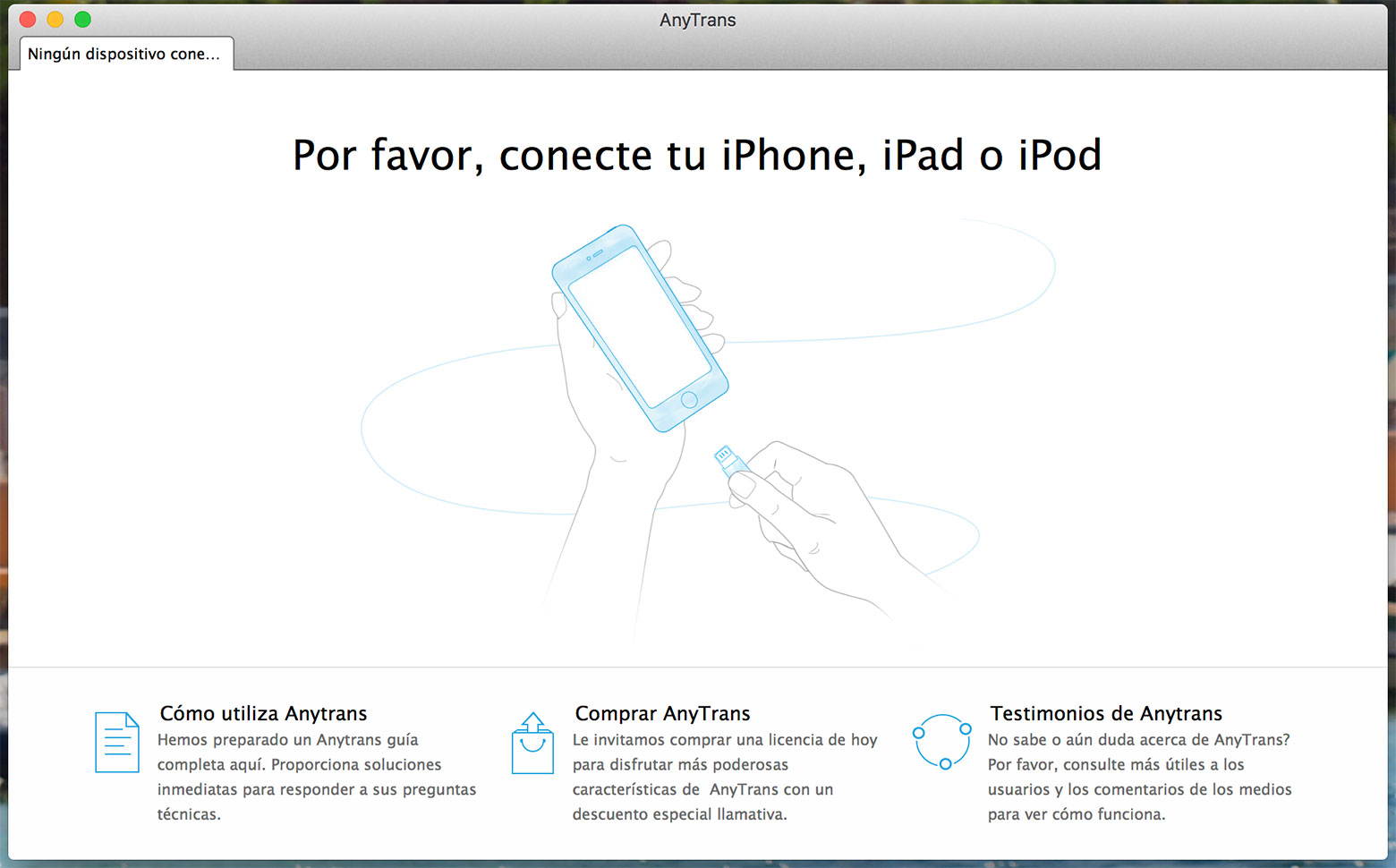Minimize AnyTrans with the yellow button
Image resolution: width=1396 pixels, height=868 pixels.
click(x=55, y=19)
